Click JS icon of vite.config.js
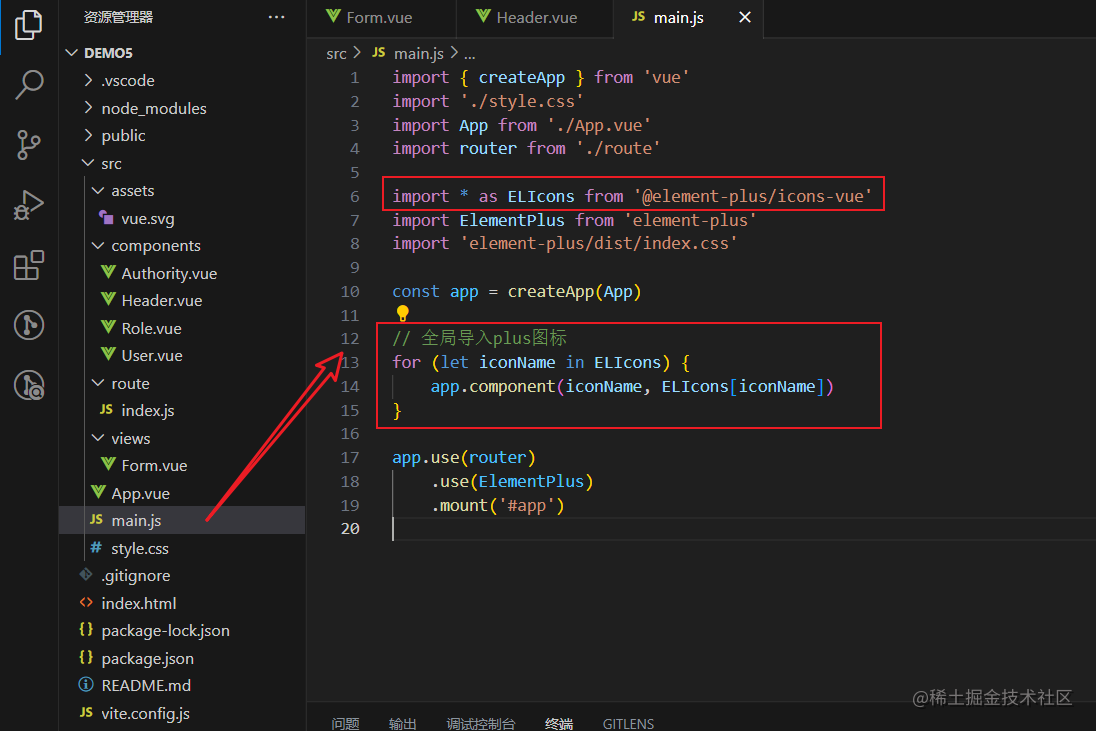The height and width of the screenshot is (731, 1096). point(86,712)
